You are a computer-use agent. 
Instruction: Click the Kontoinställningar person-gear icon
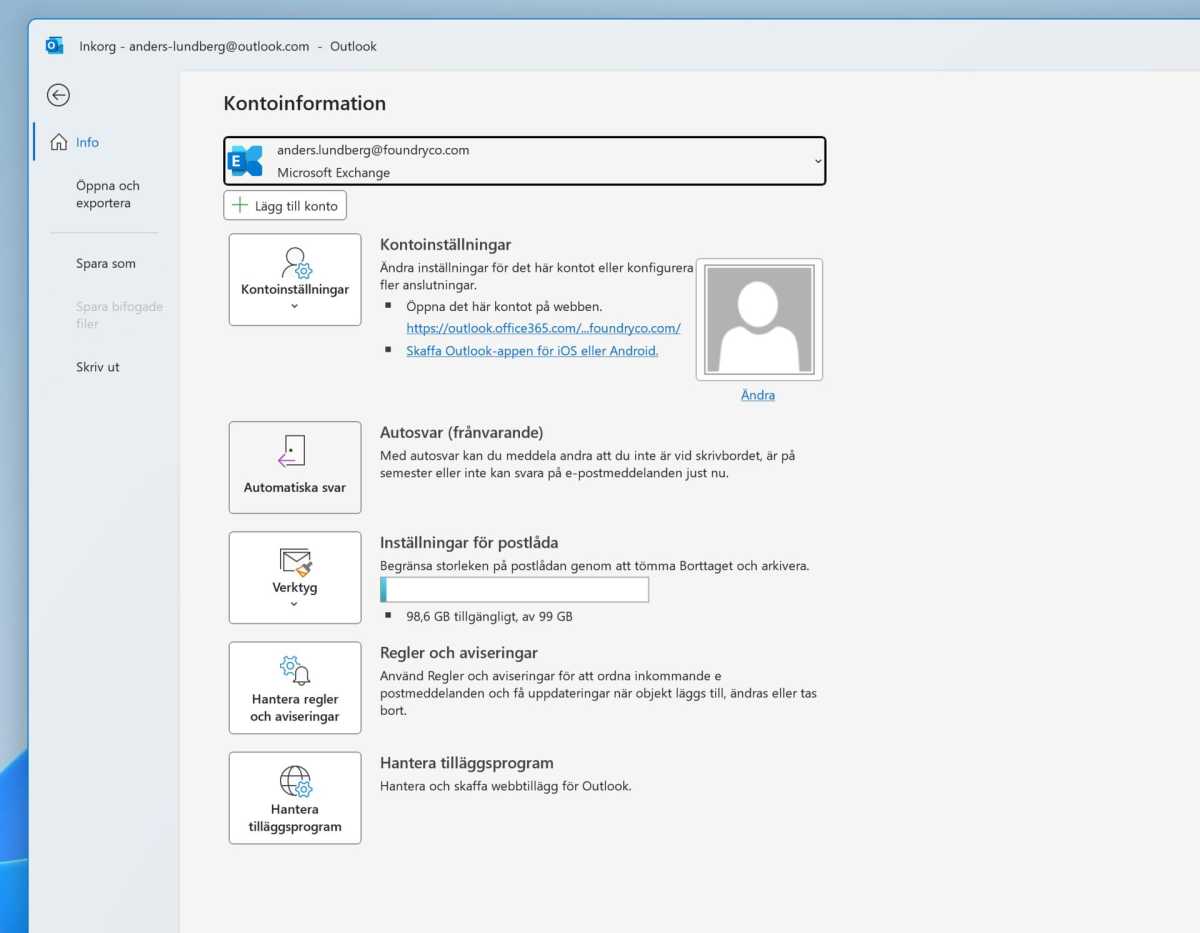point(295,263)
